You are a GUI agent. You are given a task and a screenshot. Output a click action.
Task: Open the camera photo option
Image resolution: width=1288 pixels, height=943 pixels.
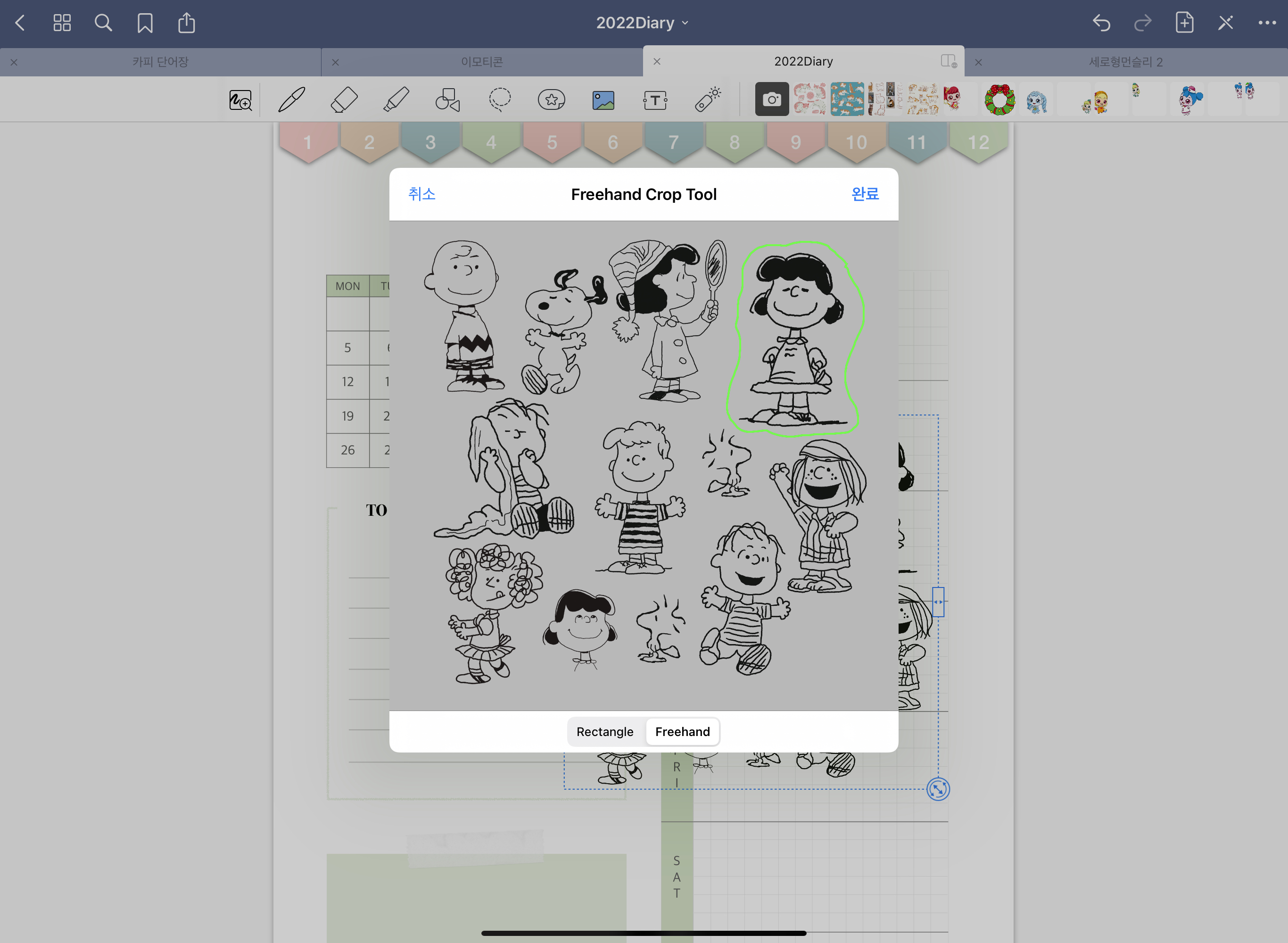pyautogui.click(x=772, y=99)
